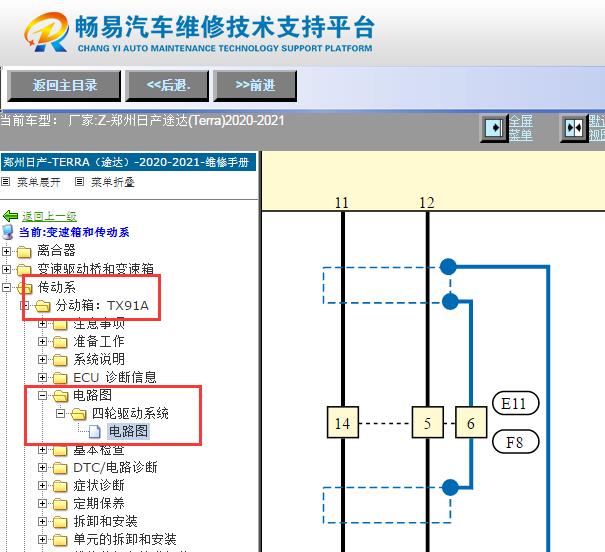Open the 准备工作 tree label
This screenshot has height=552, width=605.
(99, 341)
